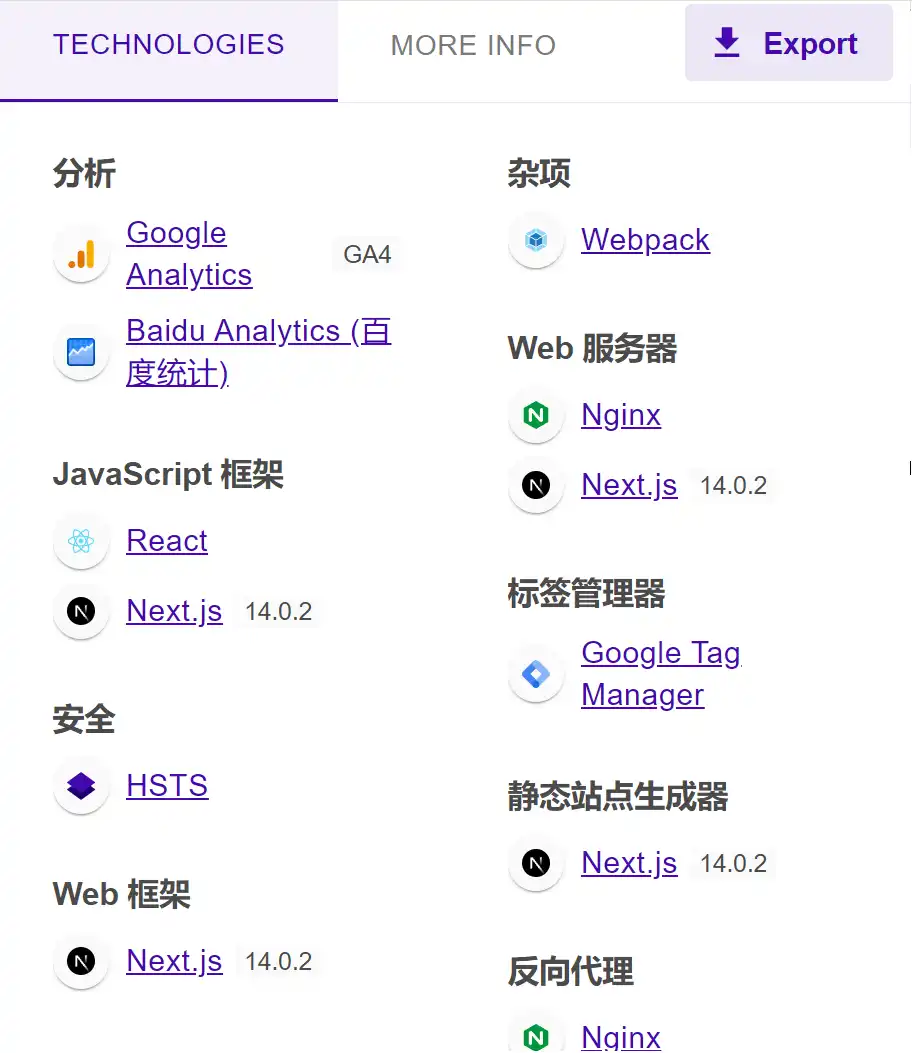The image size is (912, 1053).
Task: Click the Export button
Action: pos(788,43)
